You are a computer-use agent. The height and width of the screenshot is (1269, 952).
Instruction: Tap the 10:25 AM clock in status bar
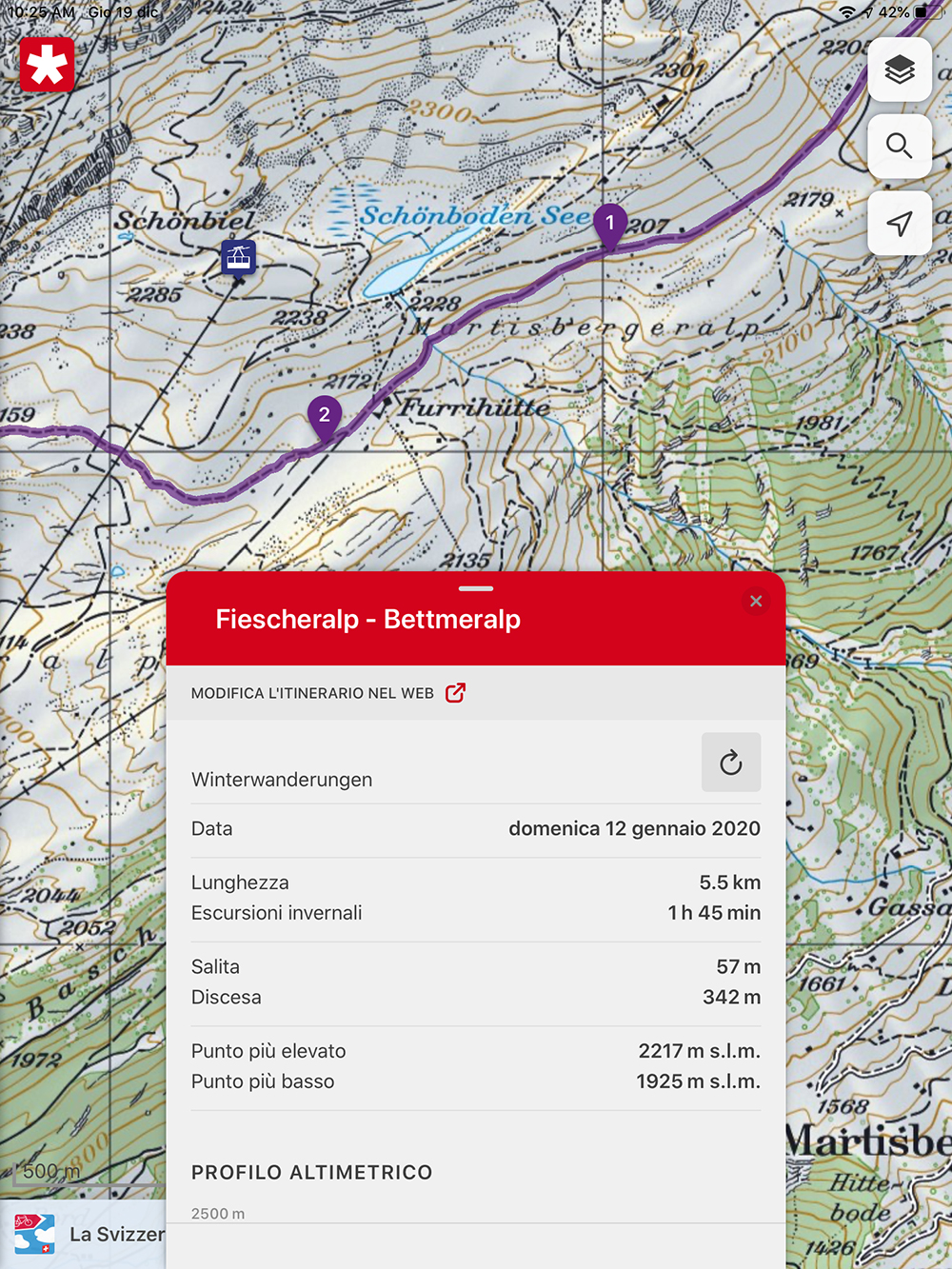41,12
